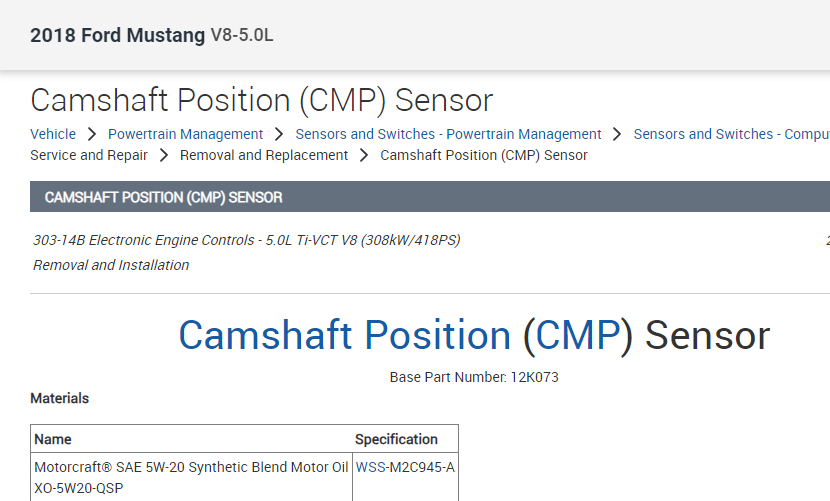
Task: Click the Motorcraft SAE 5W-20 oil table cell
Action: [191, 477]
